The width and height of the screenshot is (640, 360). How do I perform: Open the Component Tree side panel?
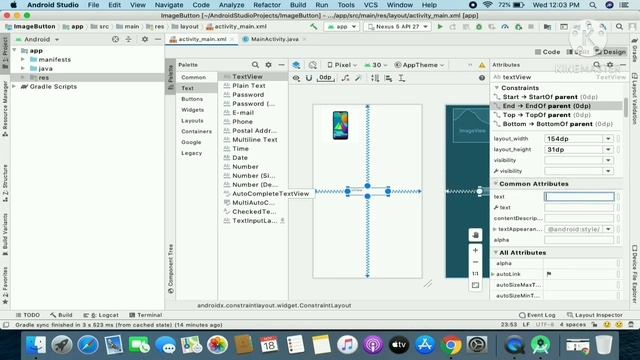pos(171,269)
